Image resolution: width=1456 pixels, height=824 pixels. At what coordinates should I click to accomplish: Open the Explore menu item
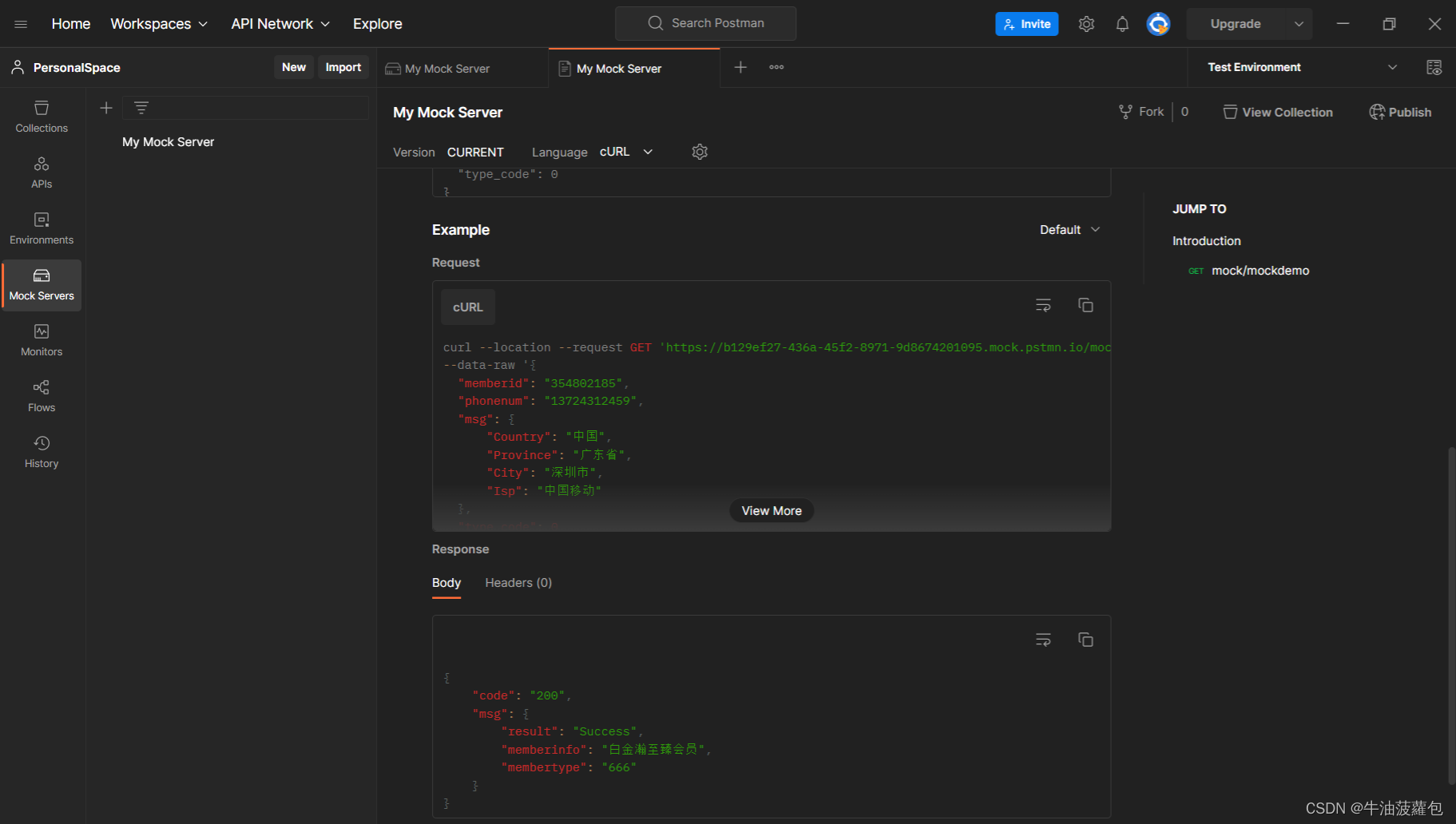(378, 24)
